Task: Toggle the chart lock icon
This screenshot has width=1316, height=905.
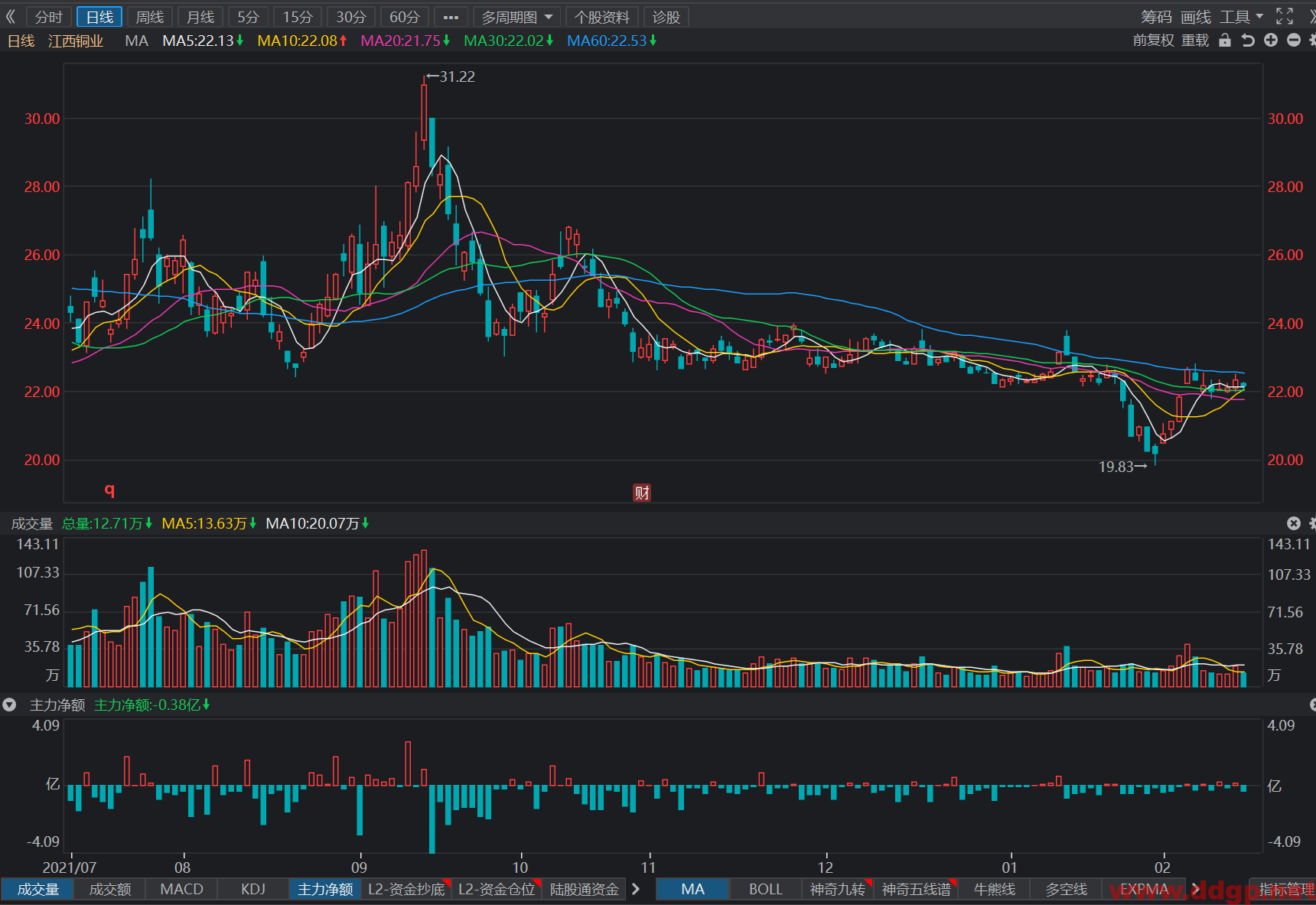Action: pos(1225,41)
